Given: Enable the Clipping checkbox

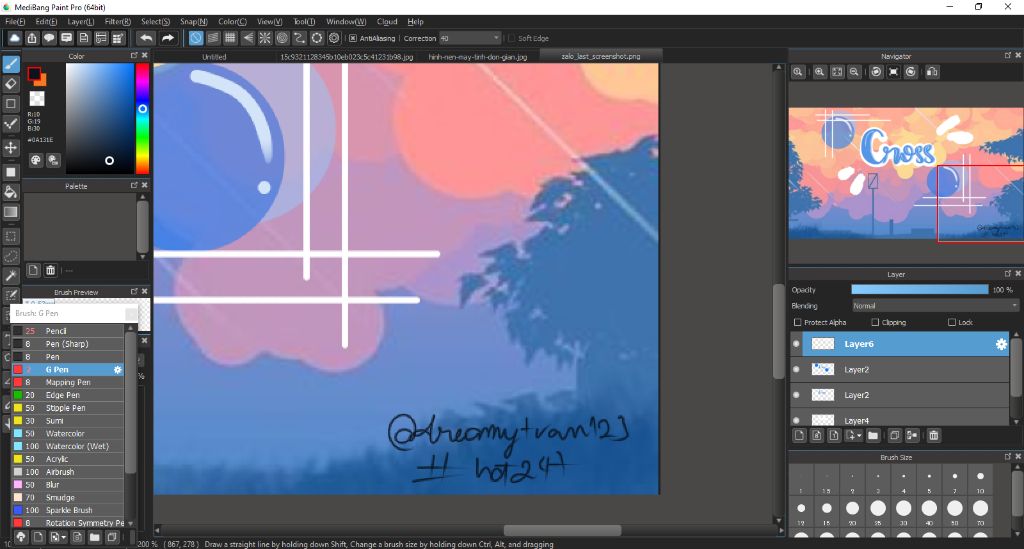Looking at the screenshot, I should [875, 322].
